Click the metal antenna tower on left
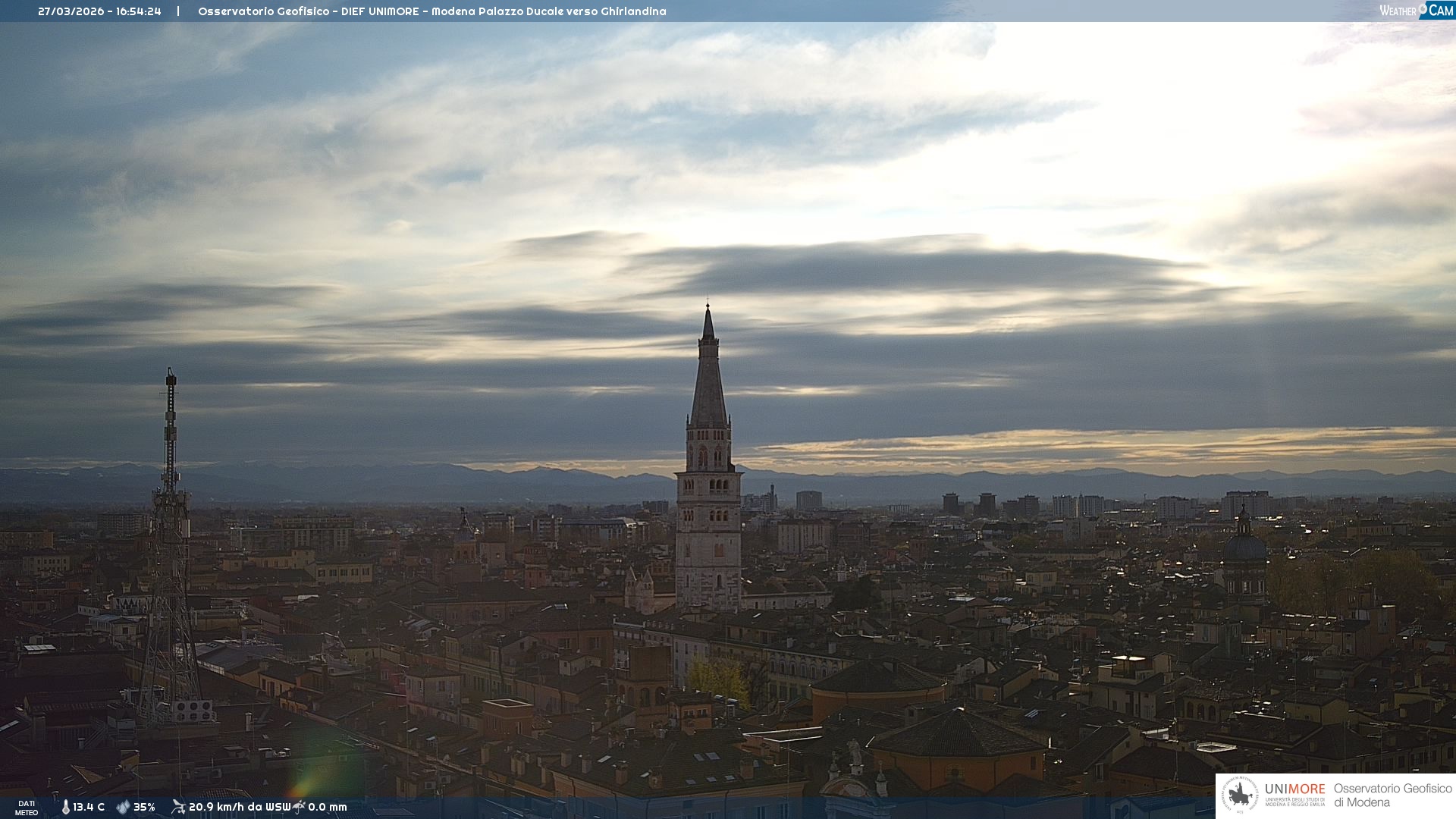The width and height of the screenshot is (1456, 819). click(170, 531)
